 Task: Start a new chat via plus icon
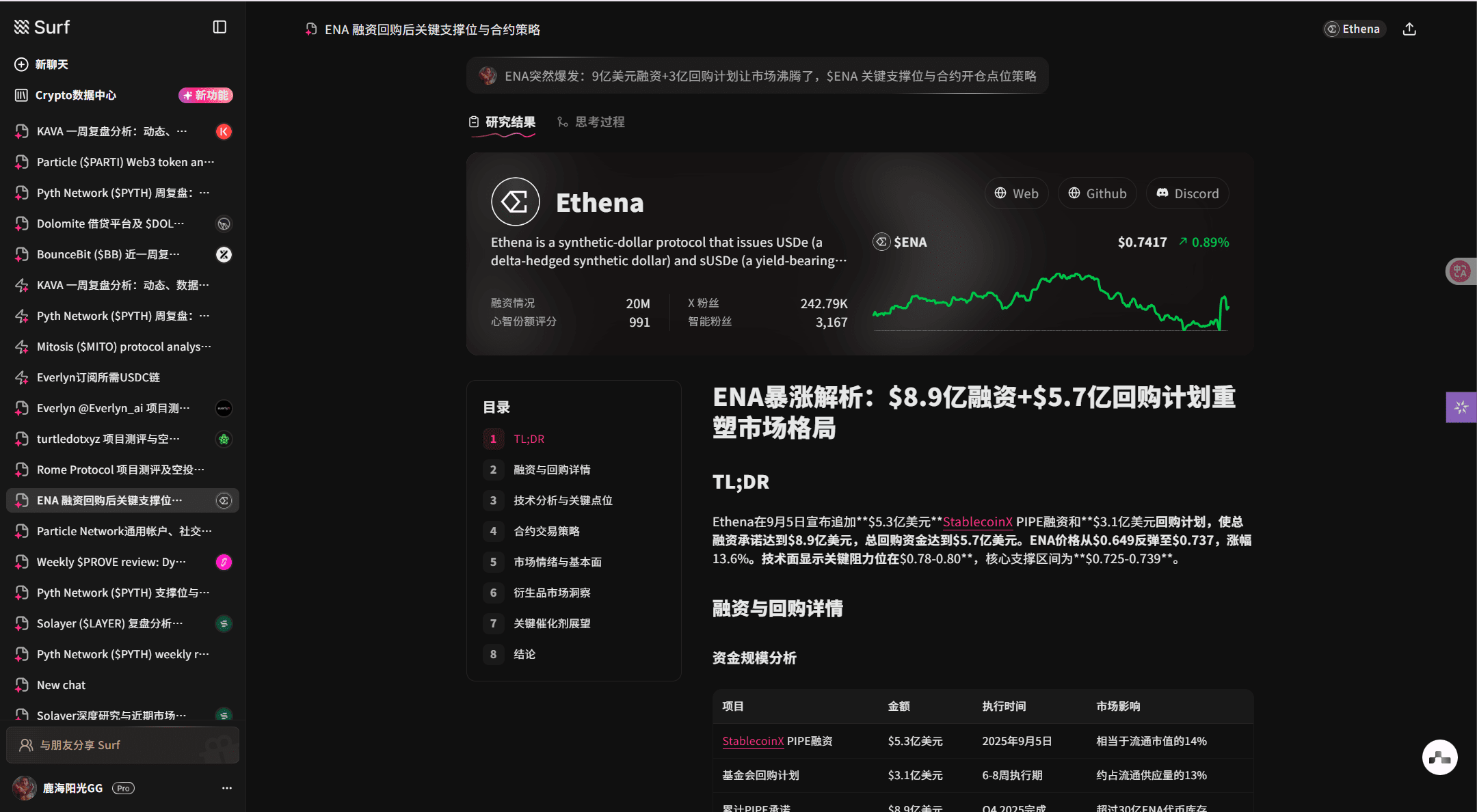tap(22, 64)
